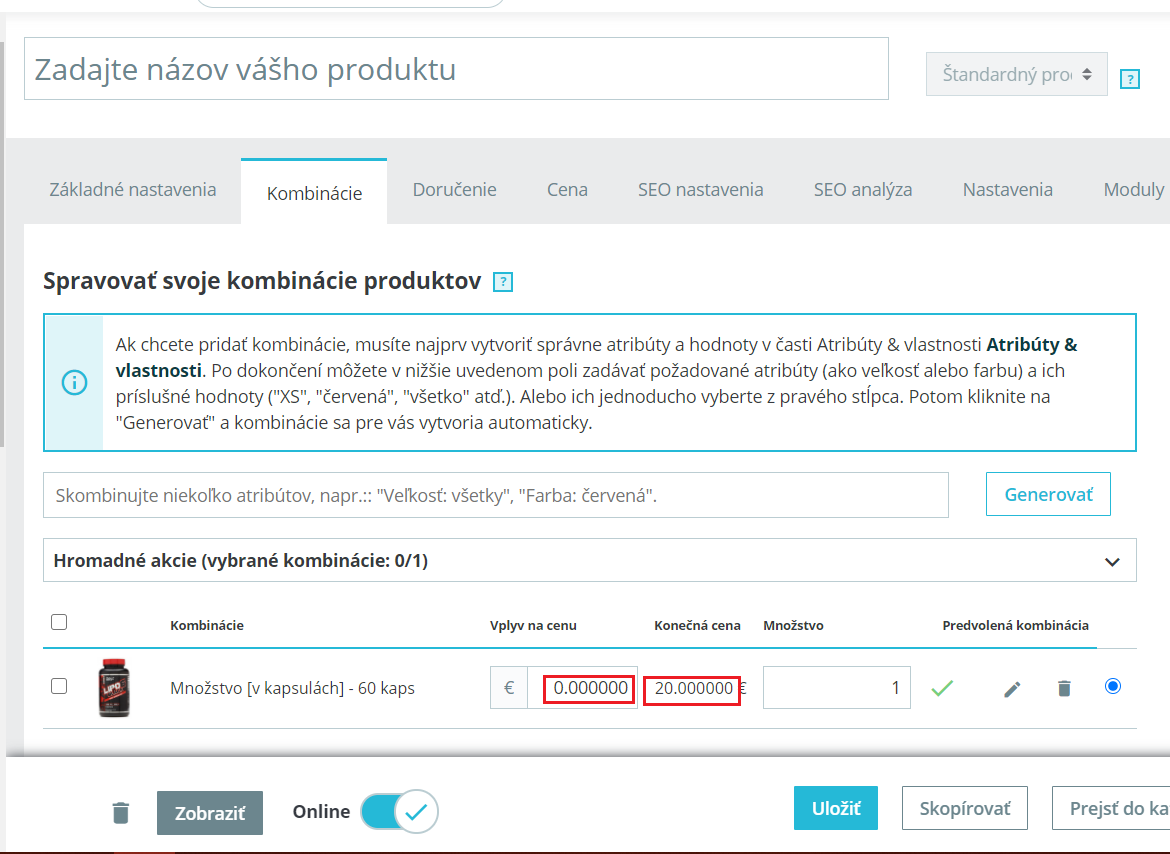
Task: Click the Generovať button
Action: (1048, 494)
